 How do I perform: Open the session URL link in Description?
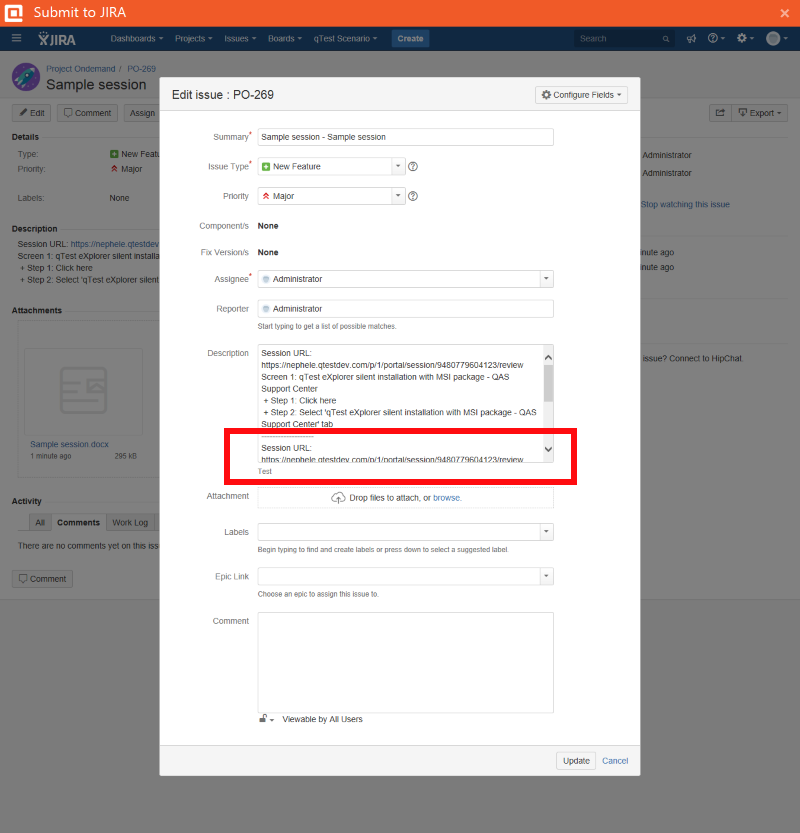[x=115, y=244]
